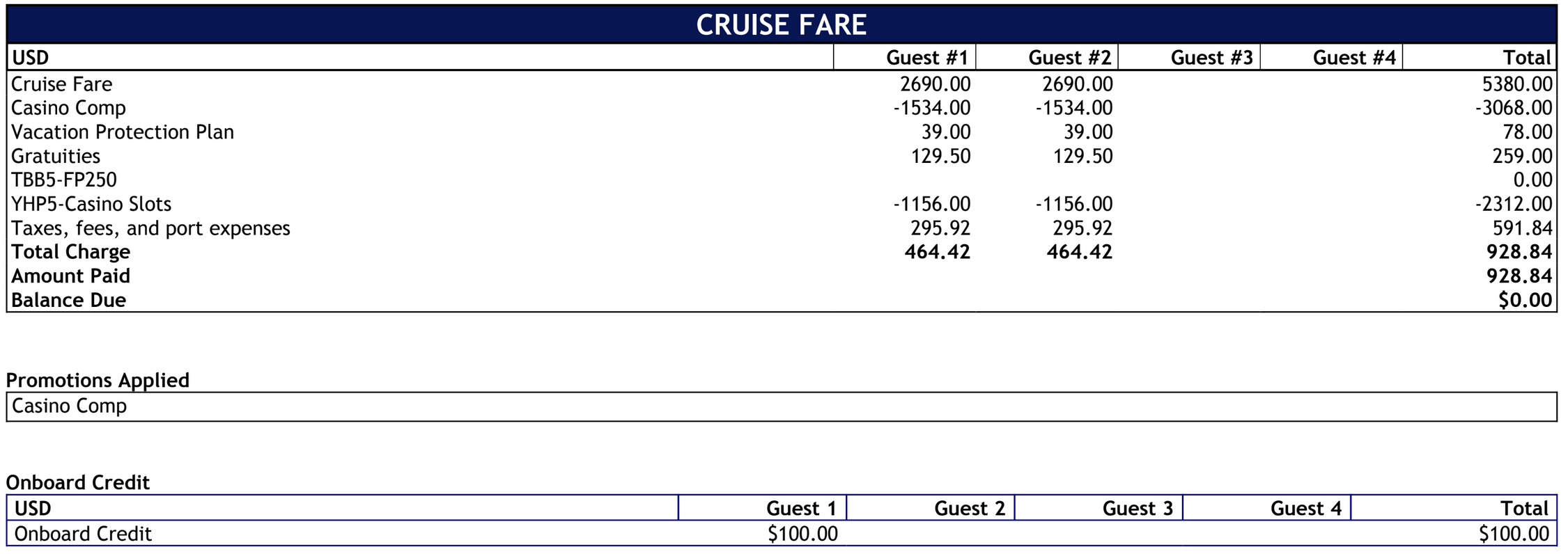Click the Balance Due $0.00 value
Viewport: 1568px width, 554px height.
(x=1525, y=301)
